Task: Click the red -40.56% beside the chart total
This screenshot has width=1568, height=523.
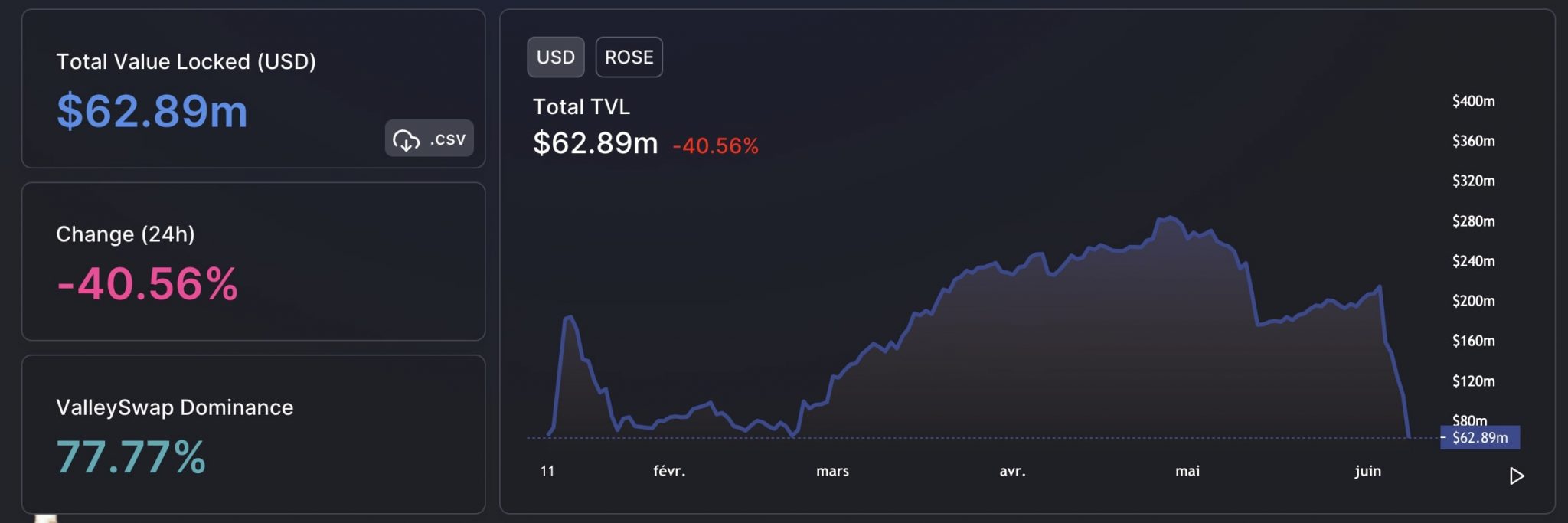Action: coord(715,145)
